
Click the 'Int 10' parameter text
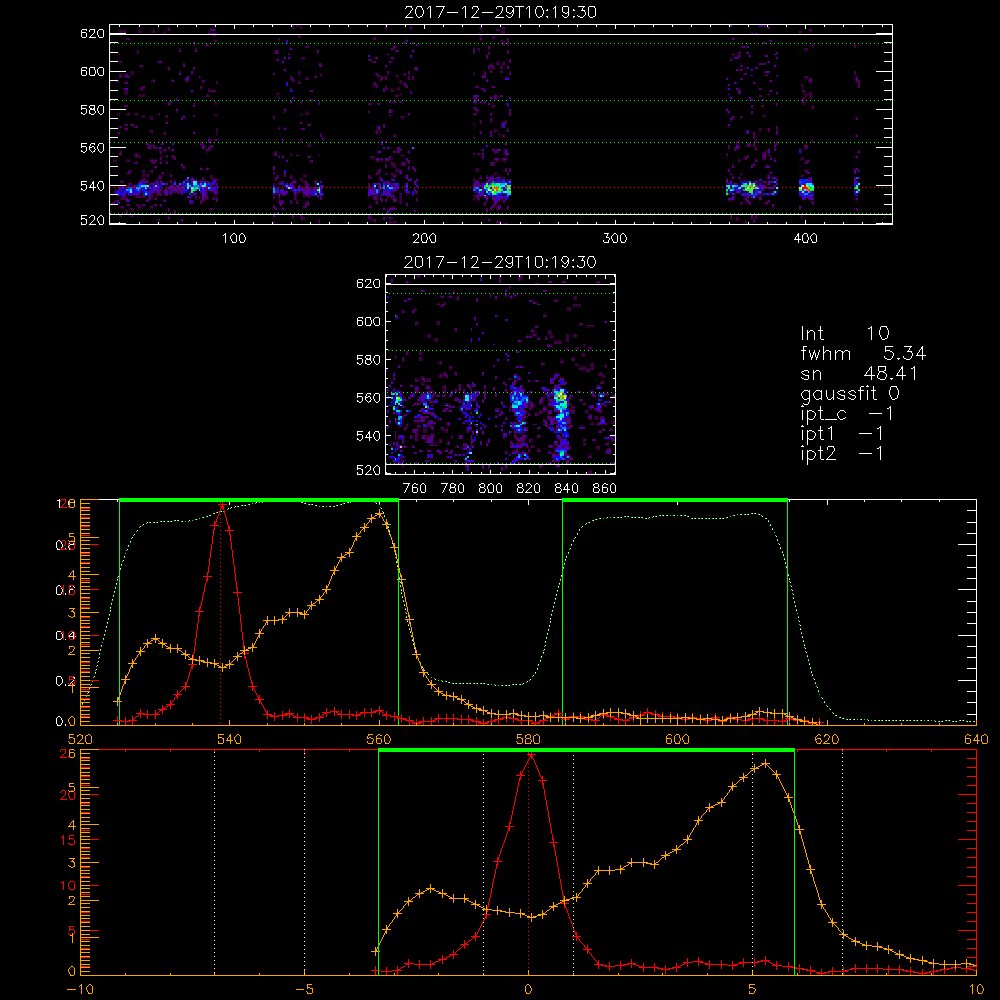tap(844, 333)
